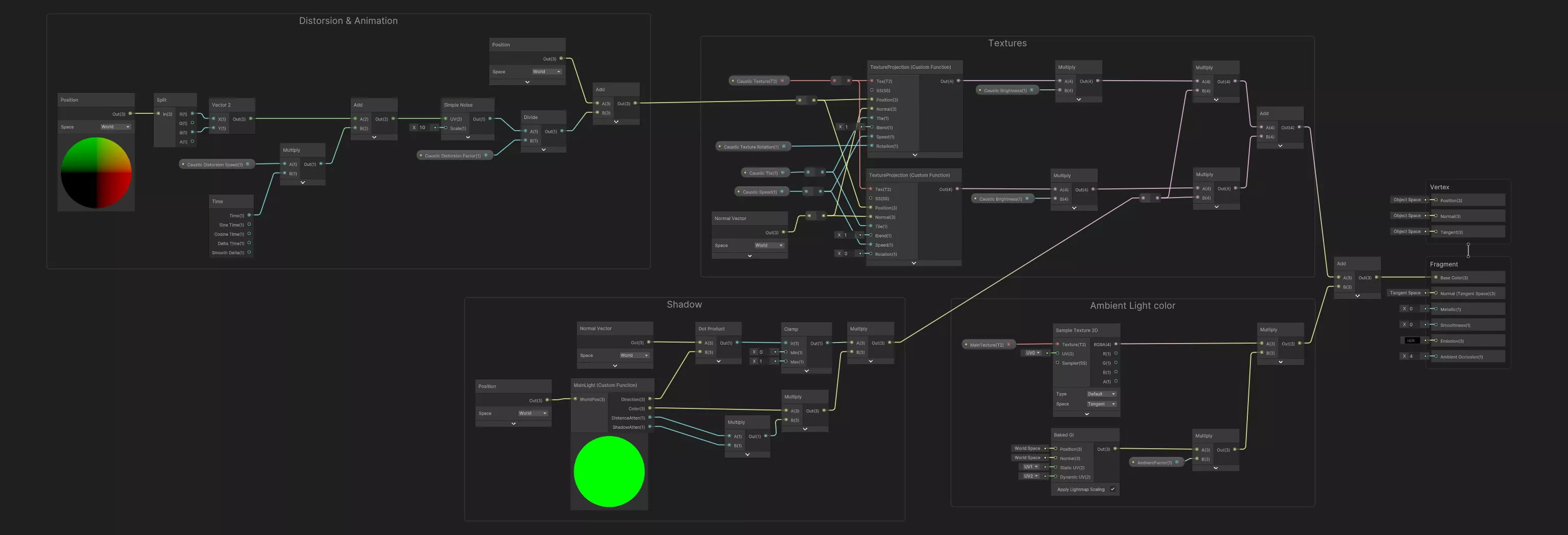The width and height of the screenshot is (1568, 535).
Task: Open the Tangent space dropdown in Sample Texture 2D
Action: (x=1101, y=403)
